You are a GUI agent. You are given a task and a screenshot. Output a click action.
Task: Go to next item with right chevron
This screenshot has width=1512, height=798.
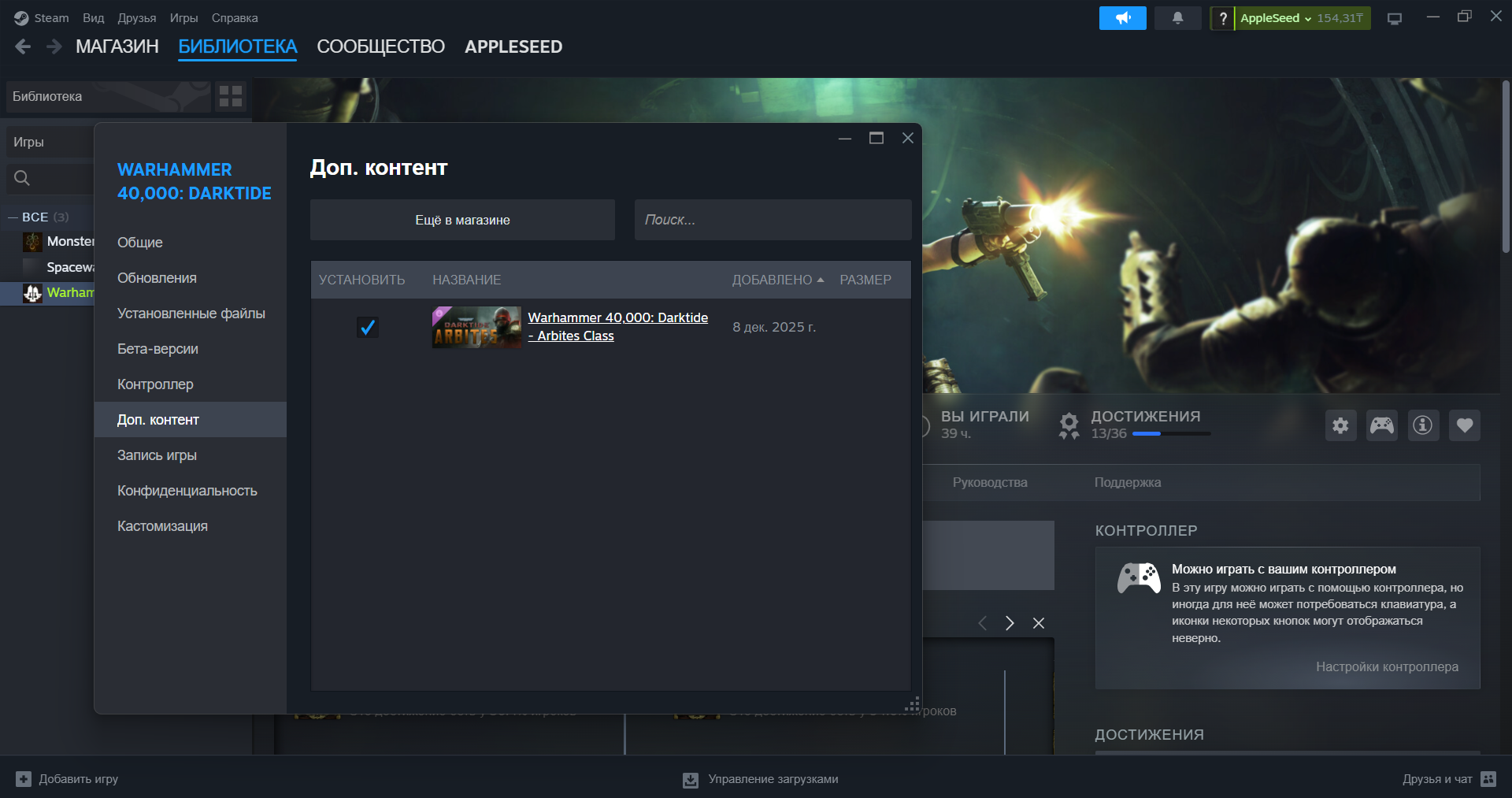1010,623
